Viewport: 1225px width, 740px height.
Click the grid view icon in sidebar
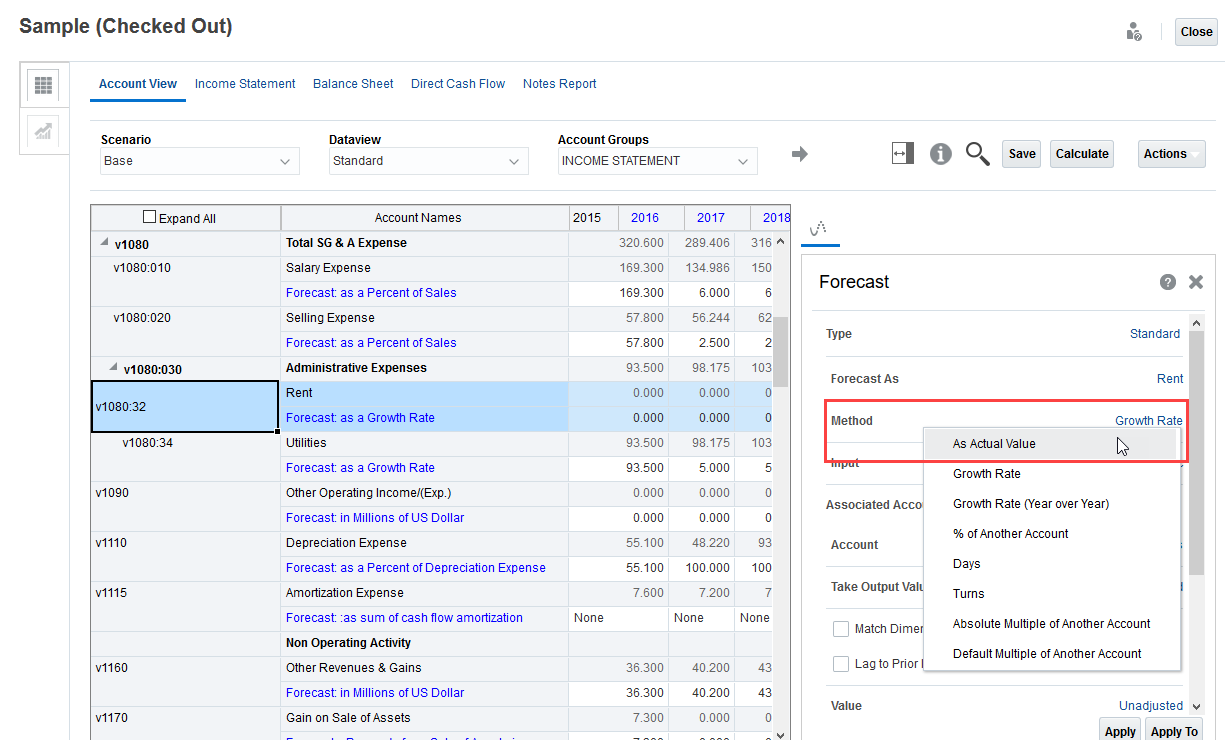coord(43,86)
